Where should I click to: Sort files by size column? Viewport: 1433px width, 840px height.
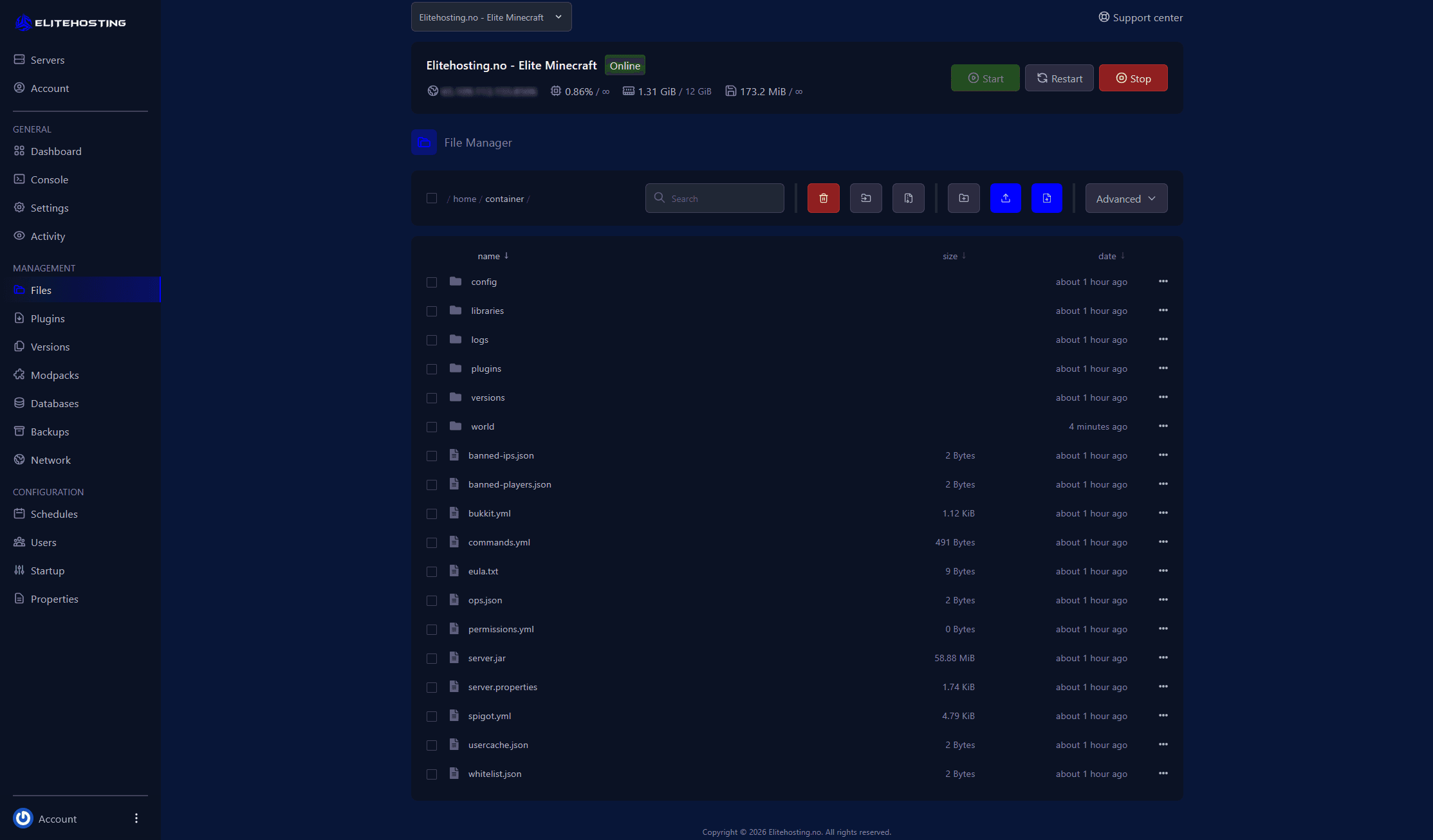[954, 256]
